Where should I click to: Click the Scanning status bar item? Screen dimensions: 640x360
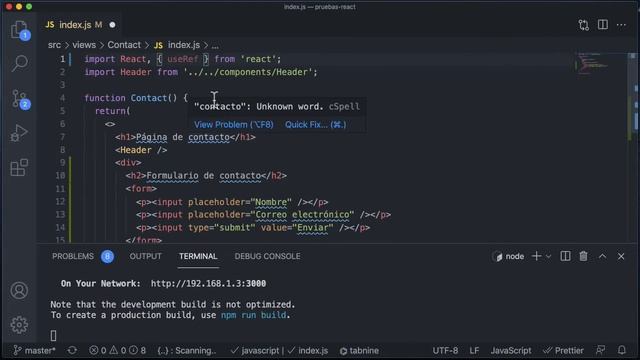pos(187,351)
